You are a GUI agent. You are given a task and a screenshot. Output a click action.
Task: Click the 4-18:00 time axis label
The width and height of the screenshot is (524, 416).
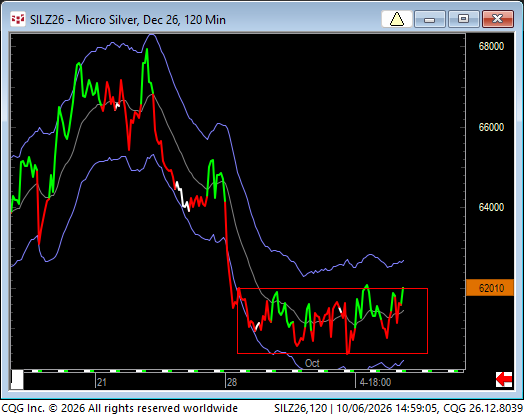(x=375, y=382)
